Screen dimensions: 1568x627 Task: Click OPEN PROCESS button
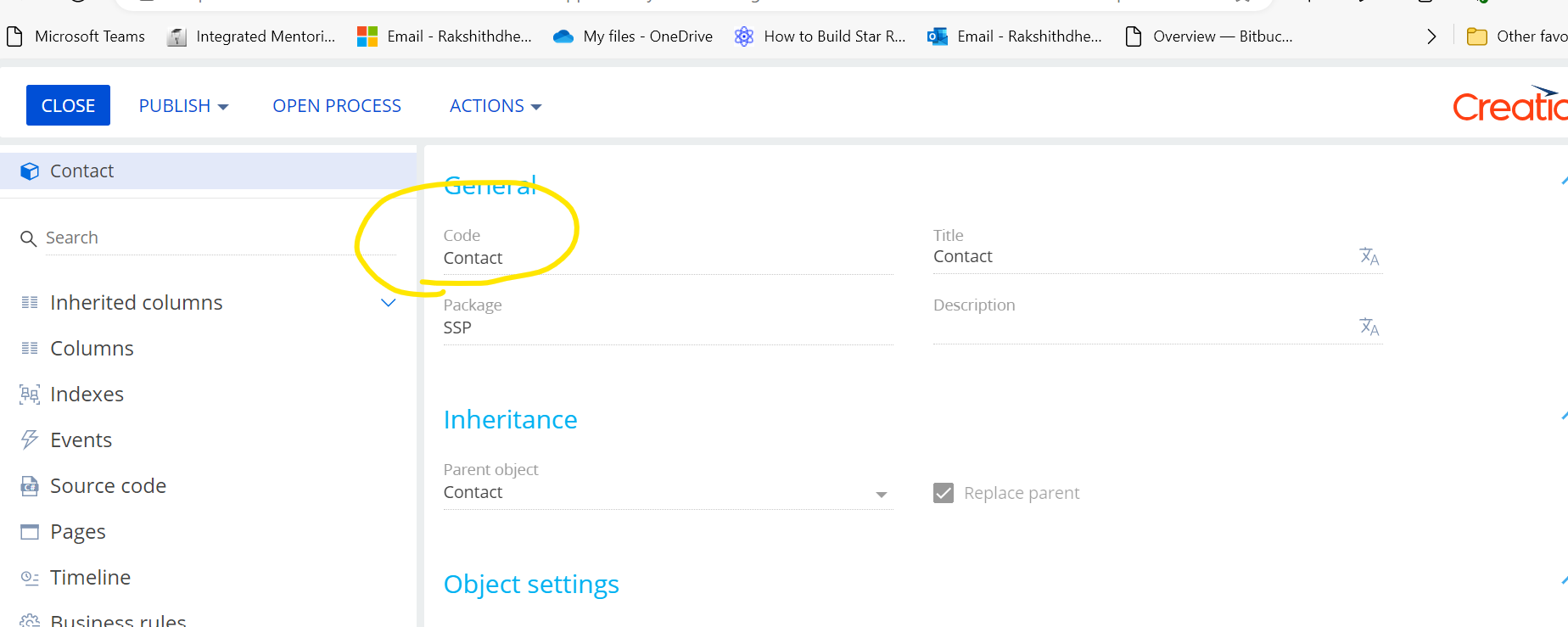click(x=337, y=106)
